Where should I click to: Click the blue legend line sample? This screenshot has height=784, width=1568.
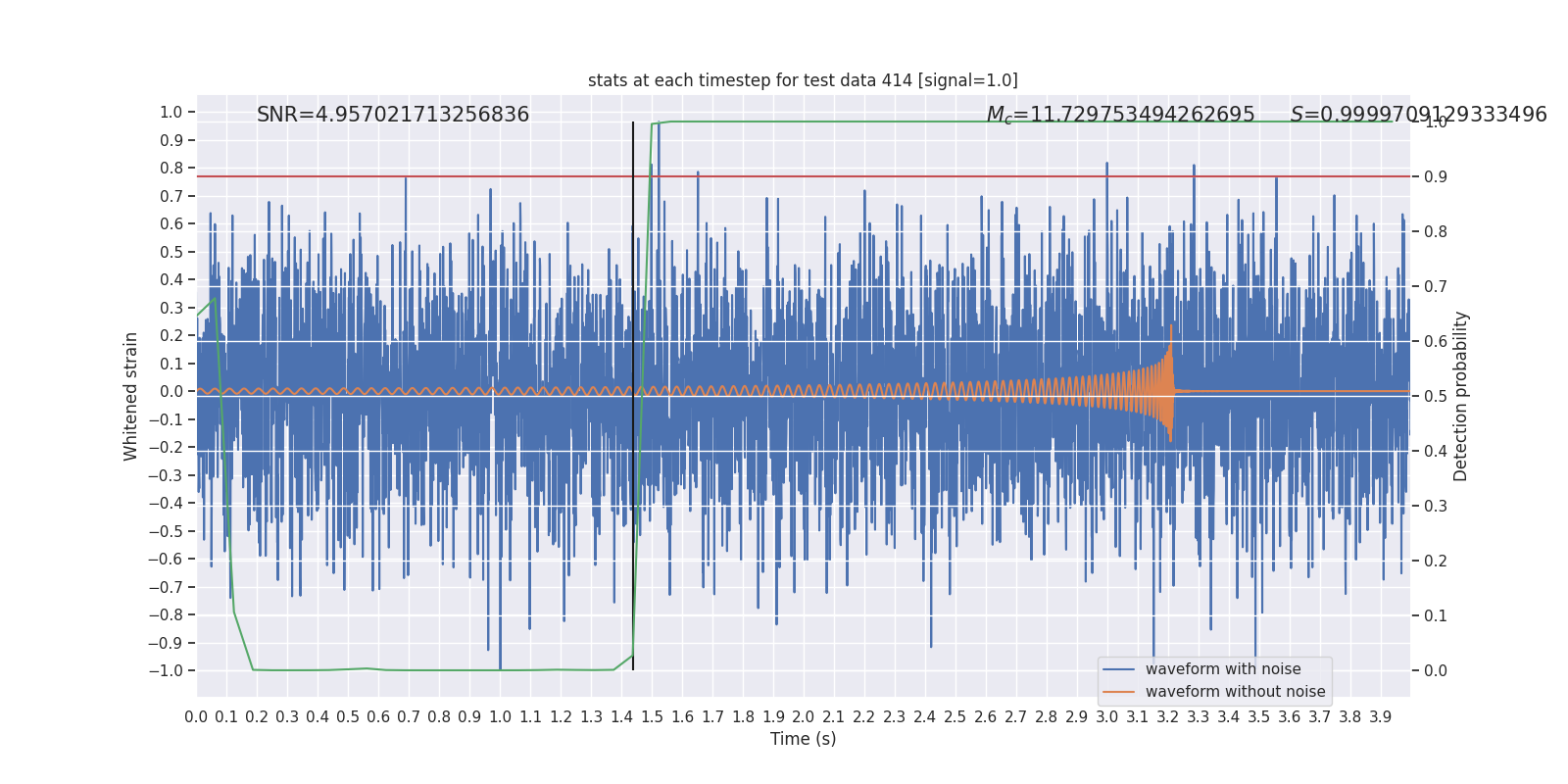(x=1119, y=669)
